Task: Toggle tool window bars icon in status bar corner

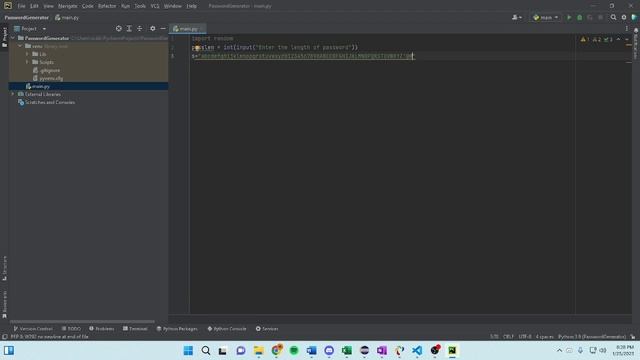Action: pyautogui.click(x=4, y=337)
